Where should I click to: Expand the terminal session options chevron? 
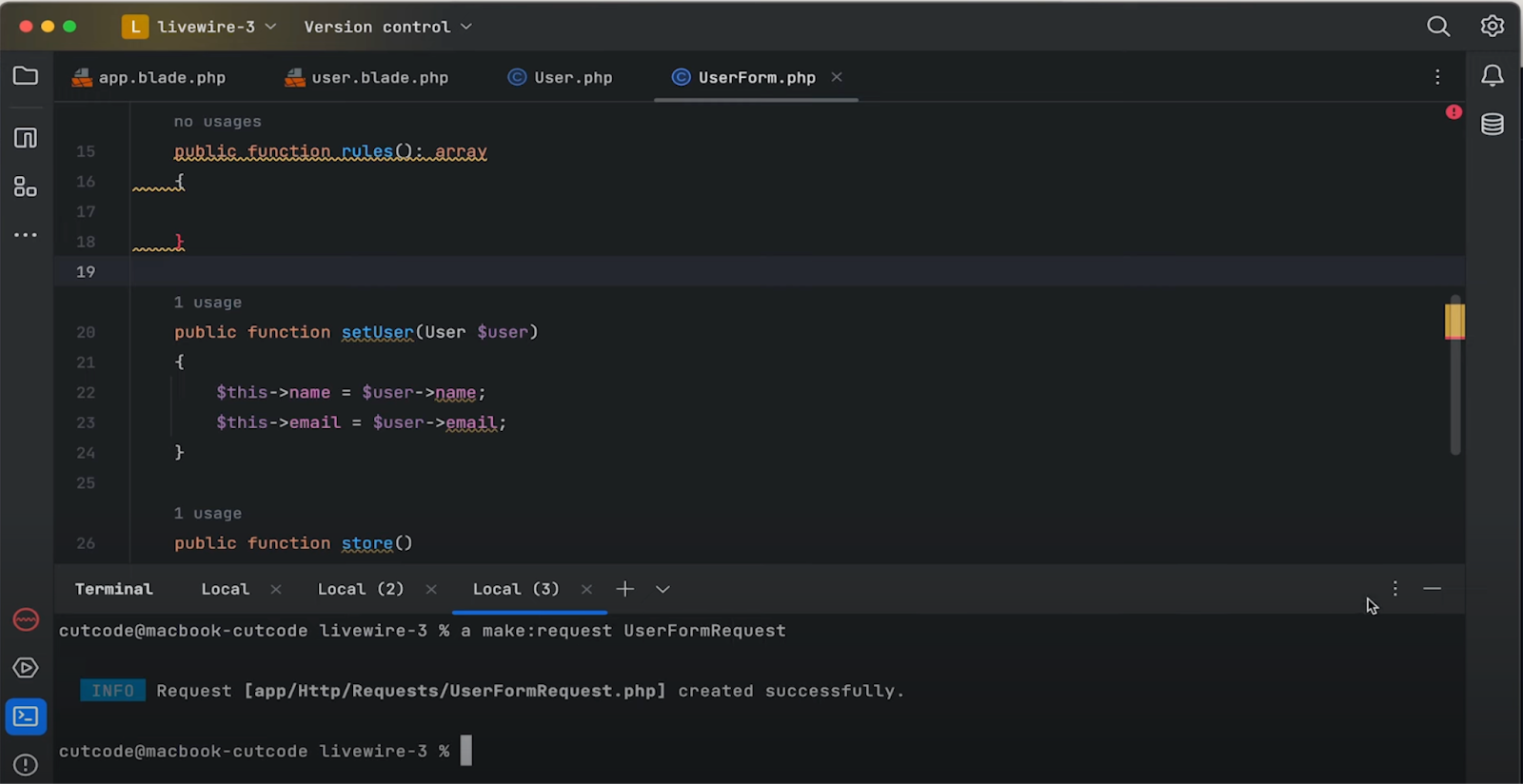(663, 589)
